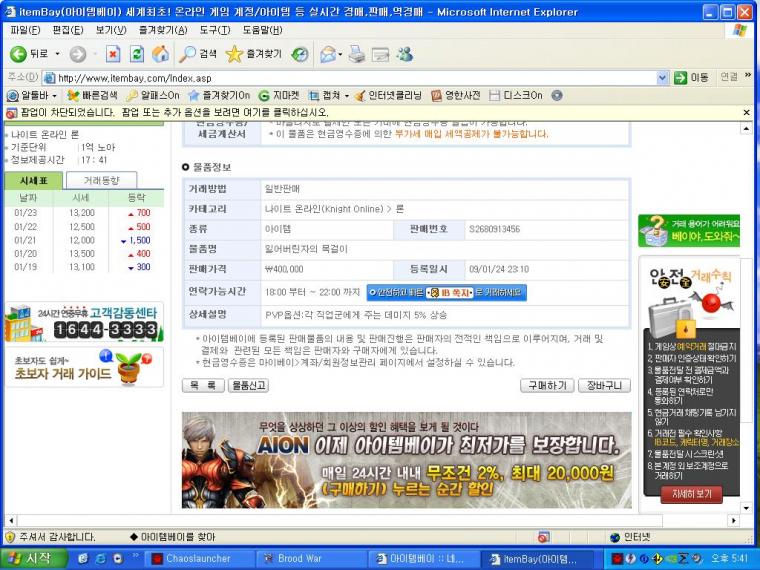
Task: Click the Mail envelope toolbar icon
Action: click(328, 54)
